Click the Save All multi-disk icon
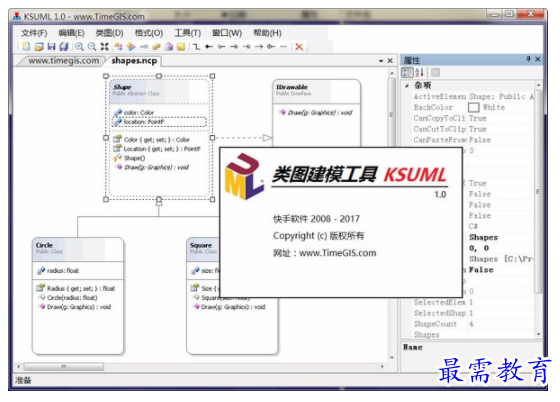 point(64,46)
